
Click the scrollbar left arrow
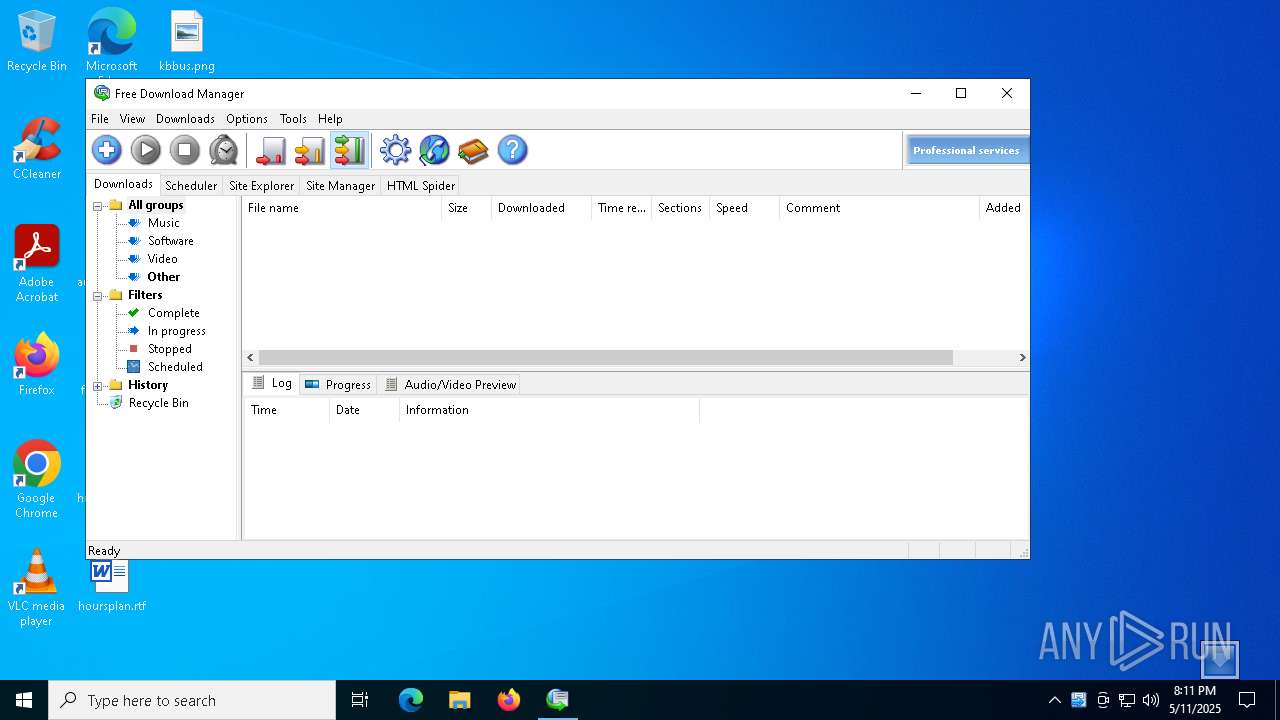[250, 357]
